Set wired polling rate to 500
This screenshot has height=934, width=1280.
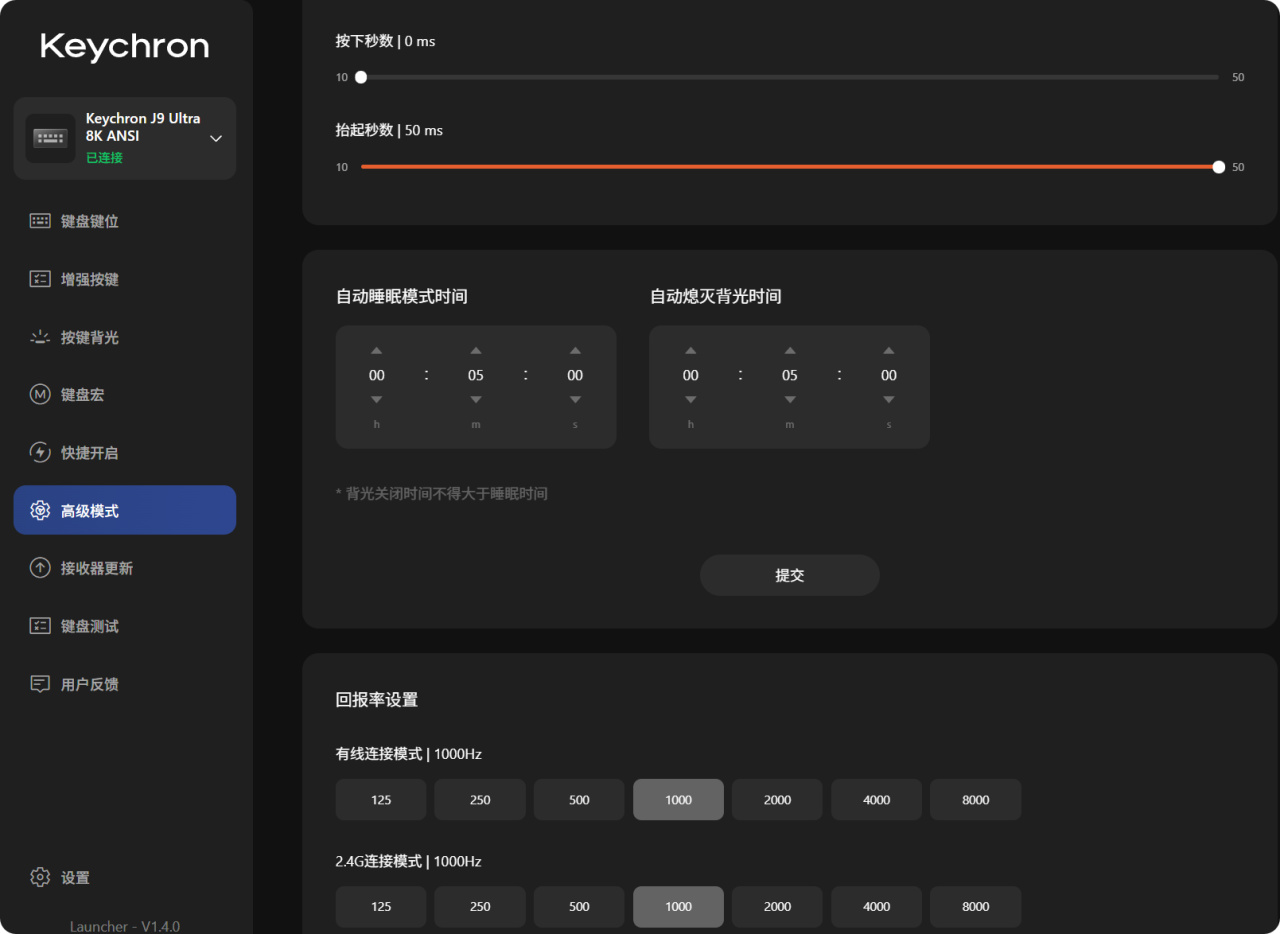point(579,800)
